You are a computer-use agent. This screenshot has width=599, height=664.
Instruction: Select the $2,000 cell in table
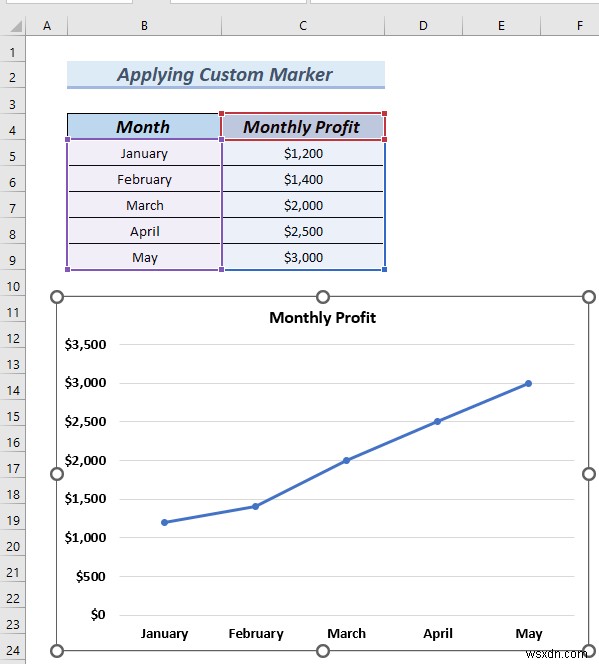(x=303, y=205)
